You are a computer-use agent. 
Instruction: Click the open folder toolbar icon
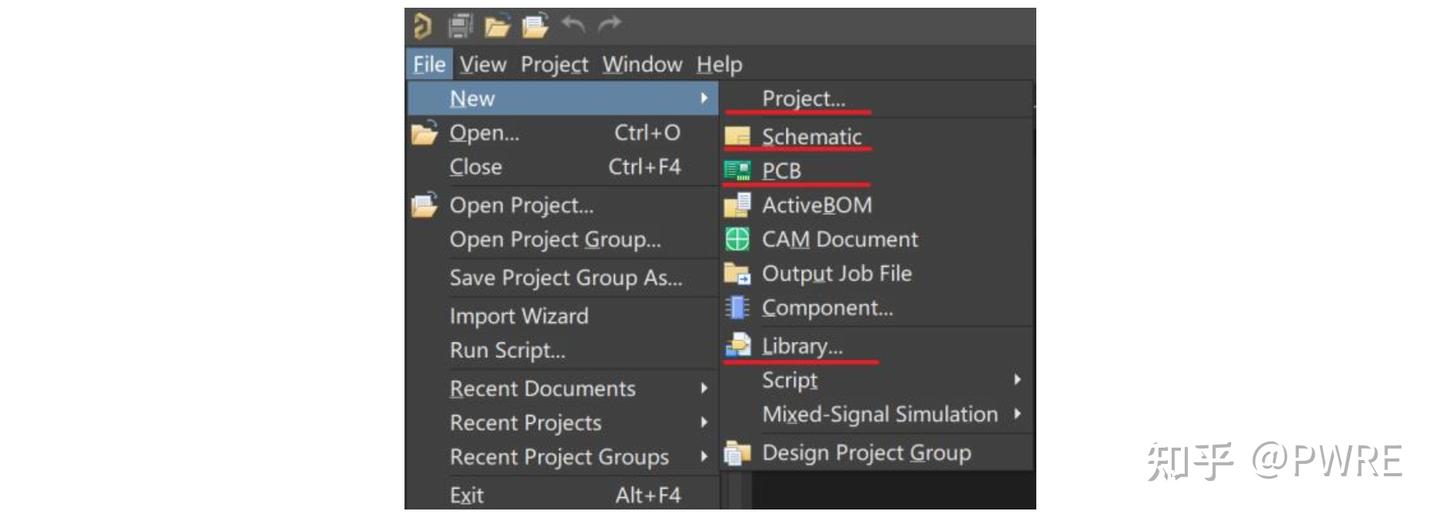(498, 26)
